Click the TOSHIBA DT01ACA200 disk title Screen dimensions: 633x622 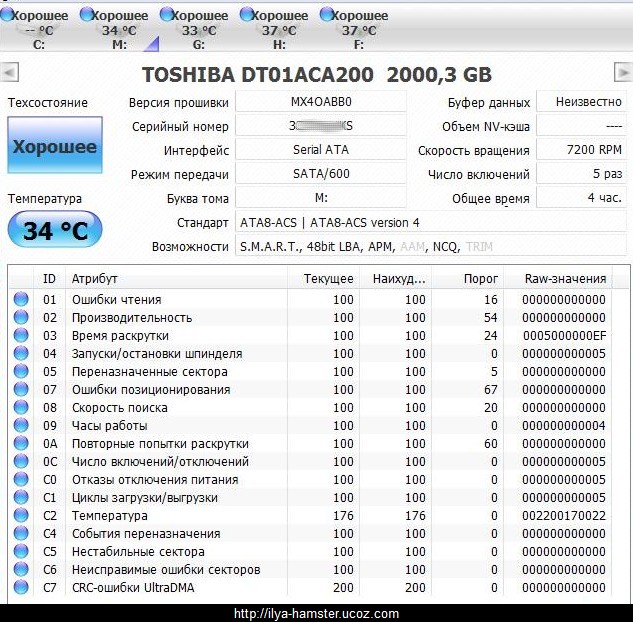click(317, 74)
